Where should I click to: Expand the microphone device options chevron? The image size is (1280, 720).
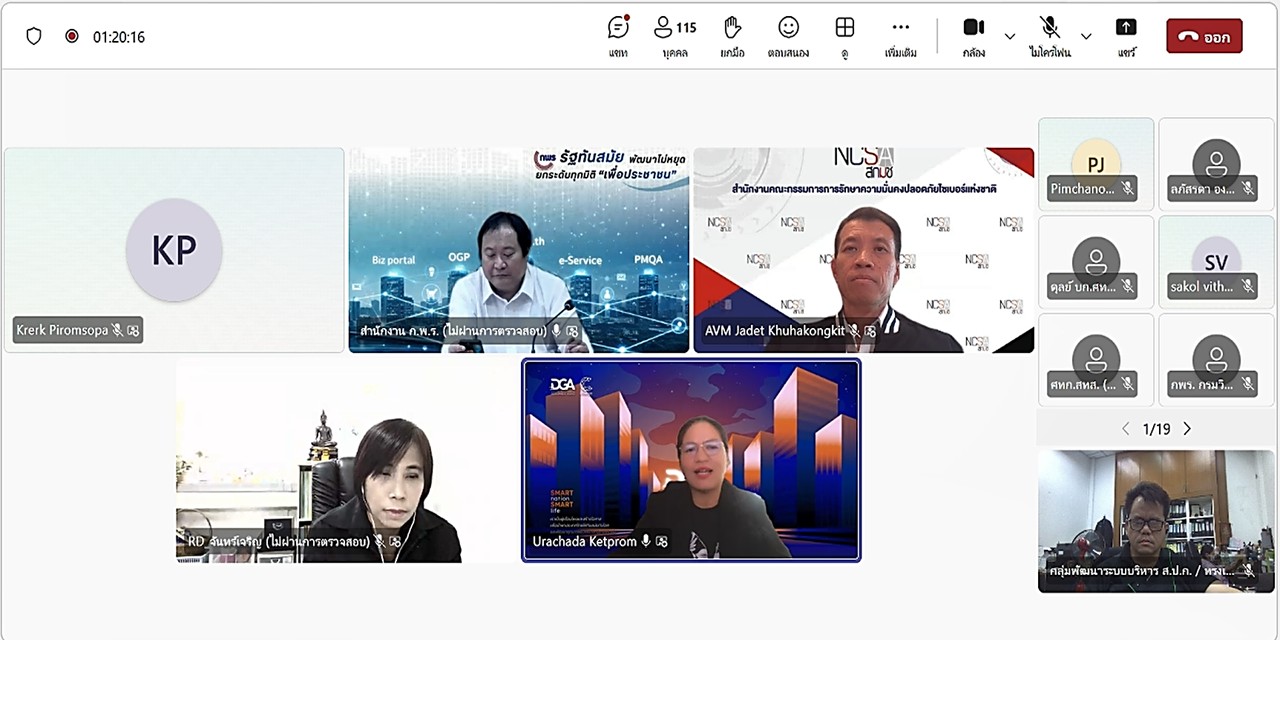tap(1086, 35)
